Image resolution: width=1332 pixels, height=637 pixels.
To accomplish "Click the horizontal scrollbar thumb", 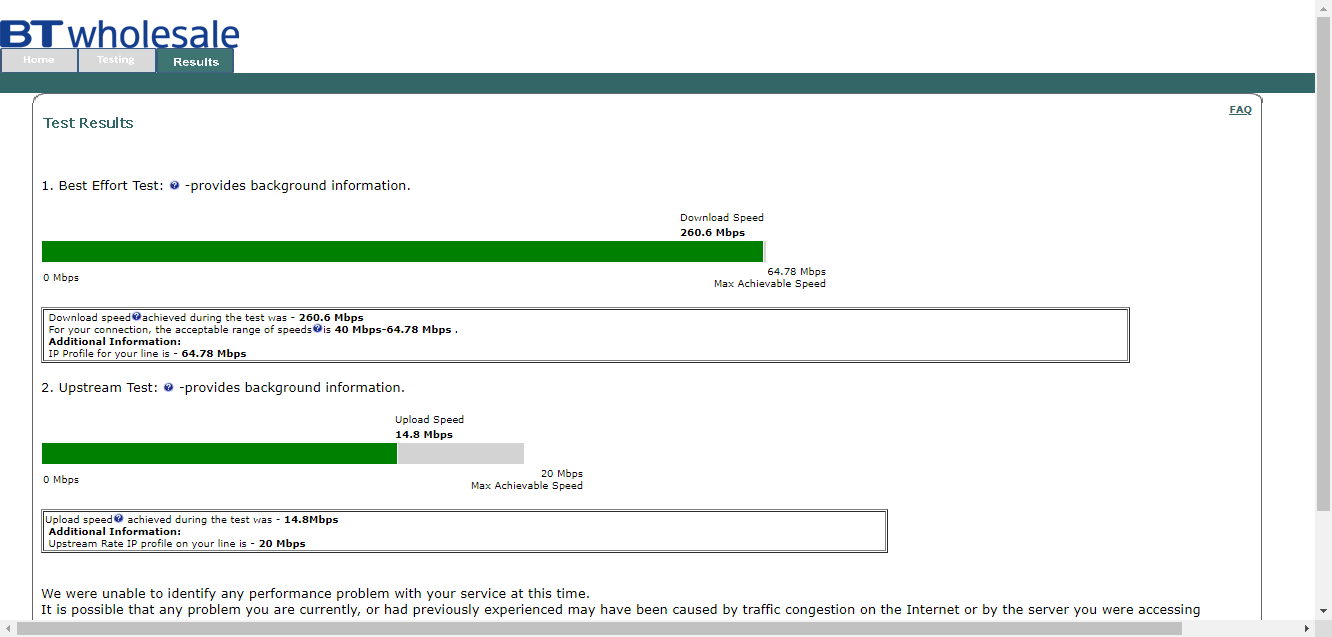I will (600, 628).
